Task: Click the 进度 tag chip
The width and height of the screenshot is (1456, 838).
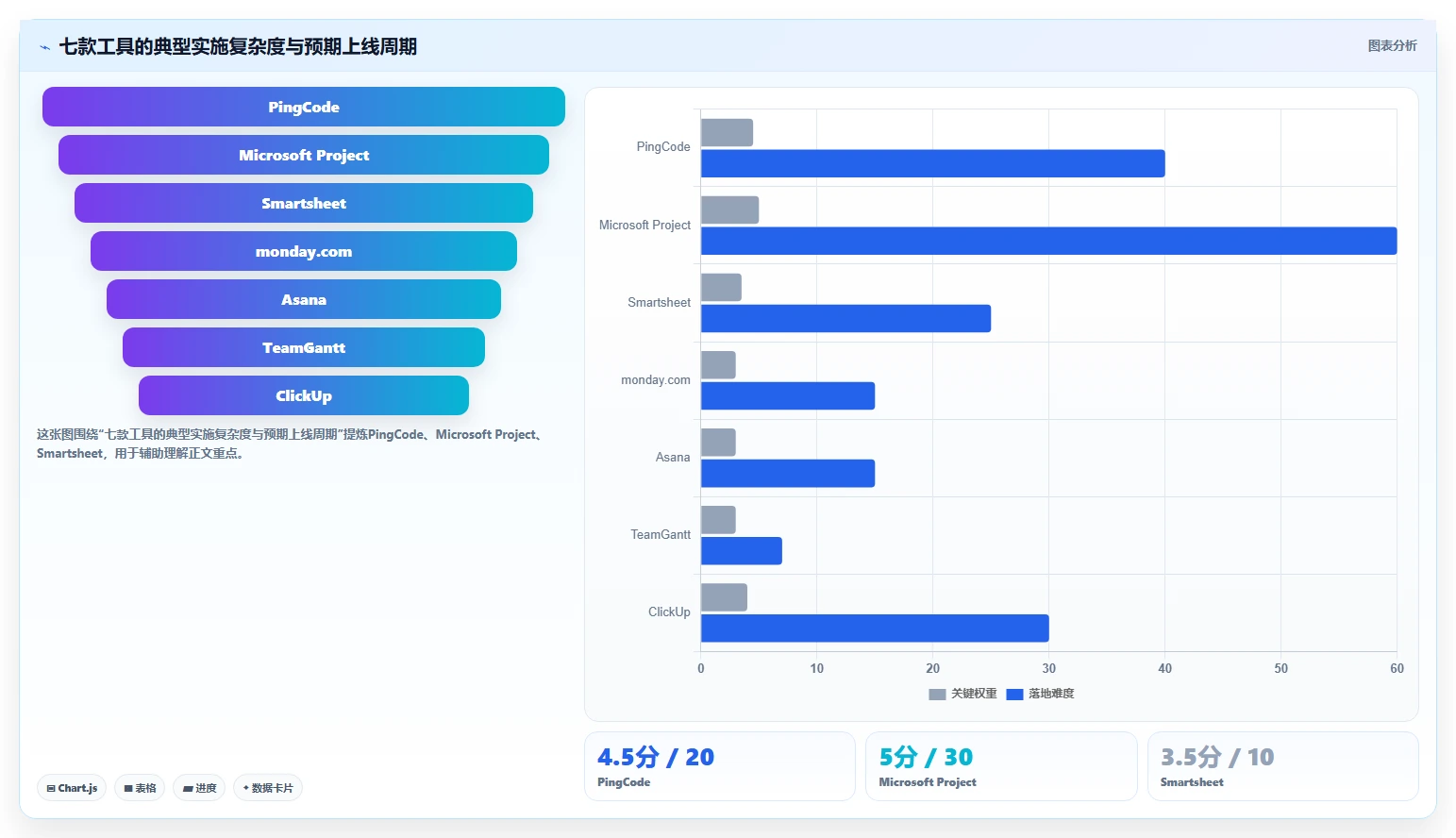Action: coord(199,788)
